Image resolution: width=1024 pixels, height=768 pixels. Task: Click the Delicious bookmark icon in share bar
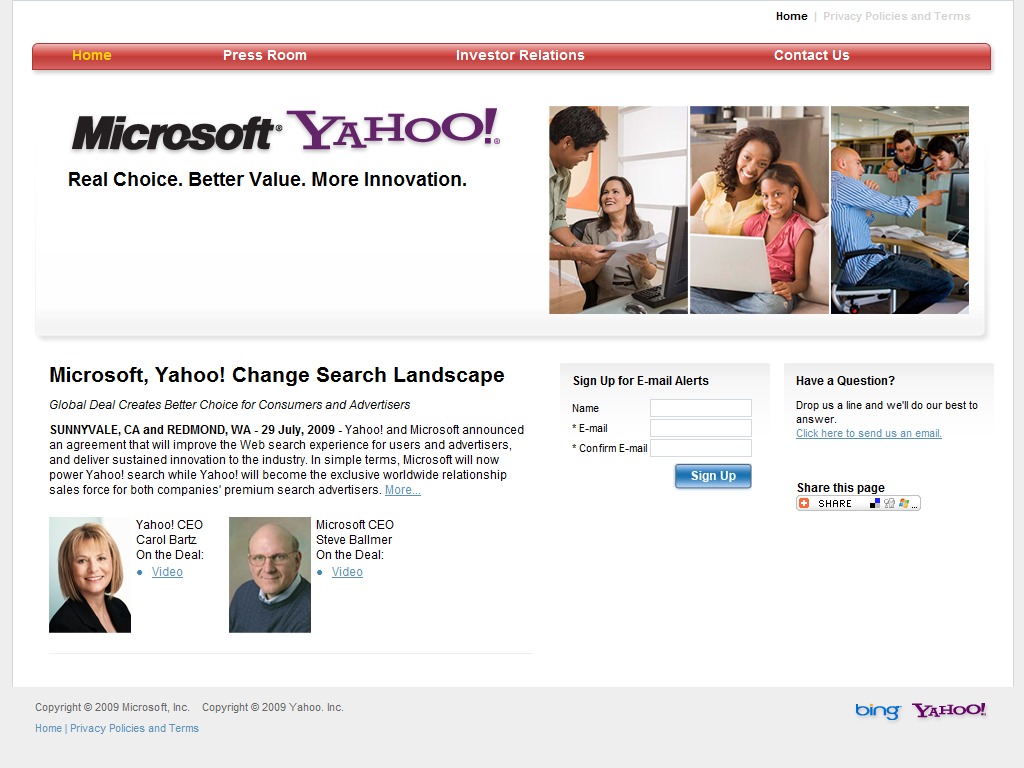pos(874,504)
